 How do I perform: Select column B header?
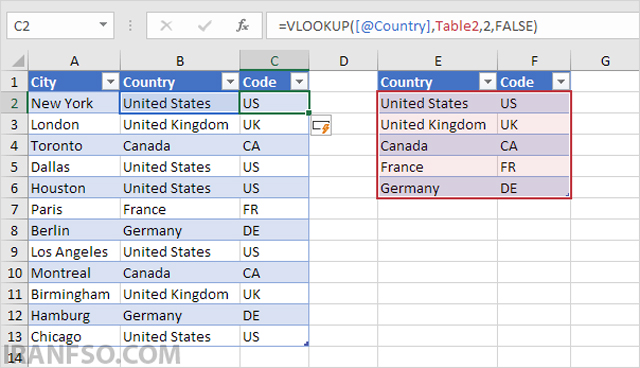tap(180, 61)
